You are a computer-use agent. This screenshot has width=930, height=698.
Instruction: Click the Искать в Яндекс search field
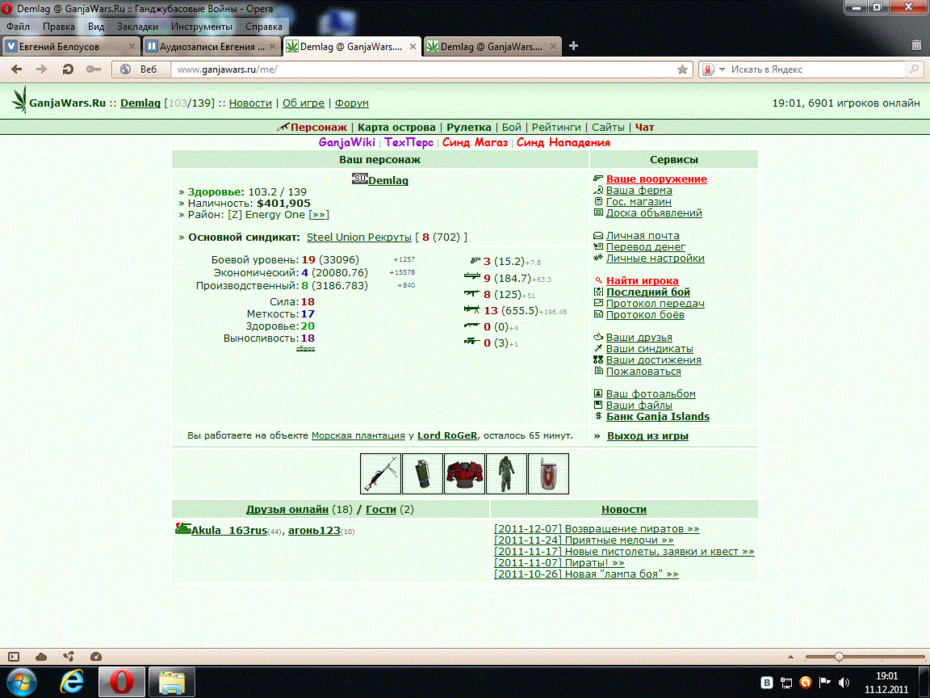pyautogui.click(x=817, y=69)
